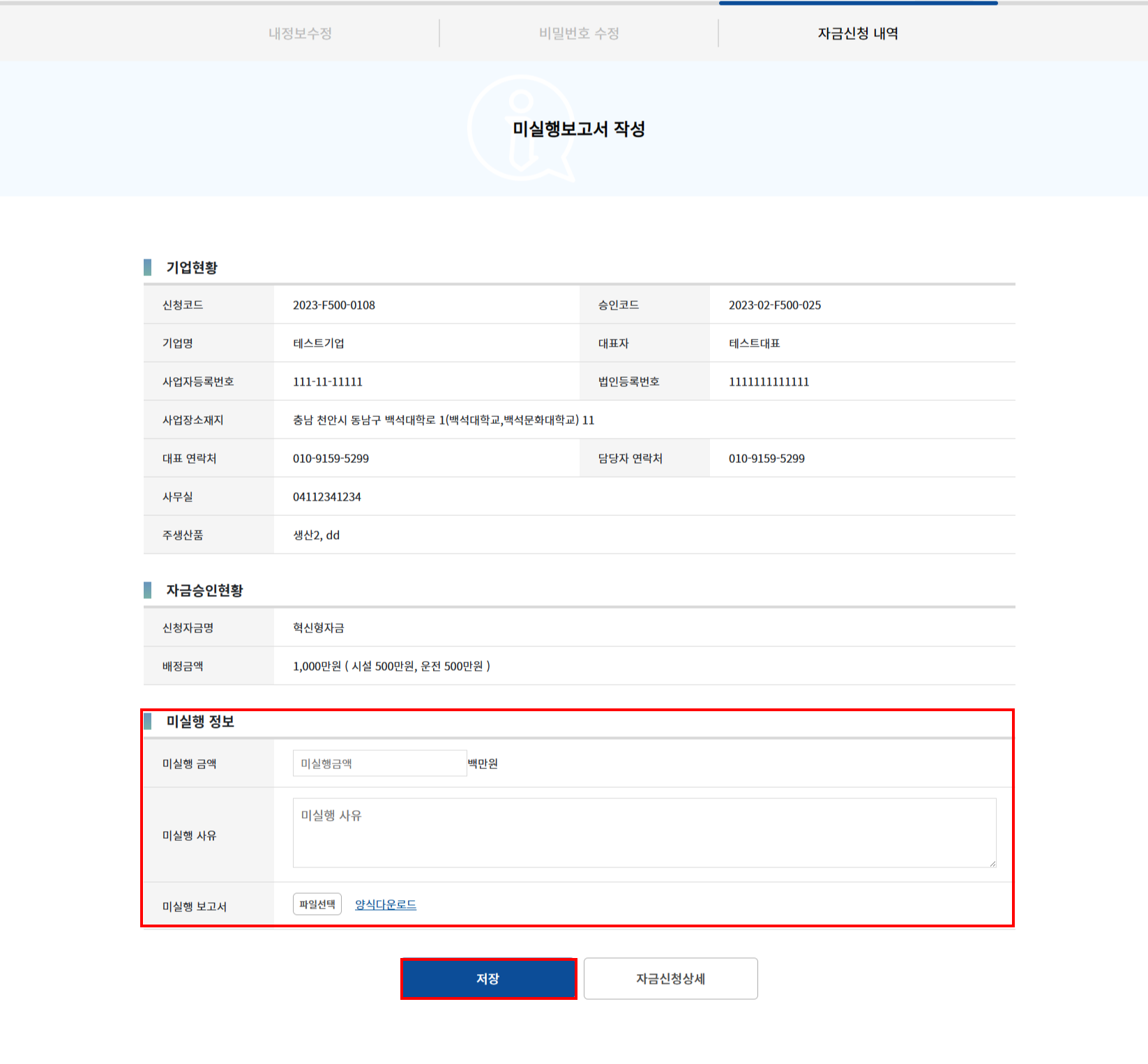
Task: Switch to the 비밀번호 수정 tab
Action: point(579,33)
